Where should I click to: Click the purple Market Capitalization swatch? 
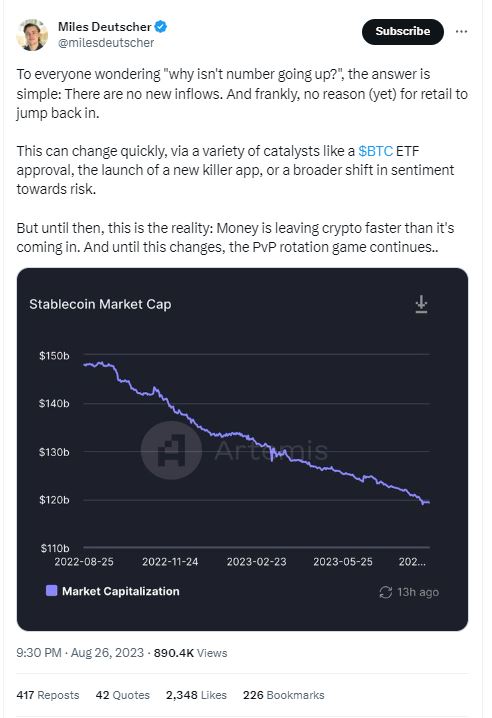click(x=52, y=591)
